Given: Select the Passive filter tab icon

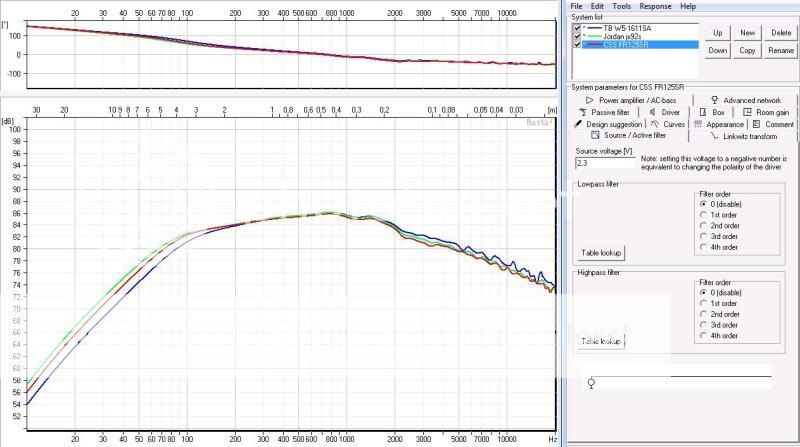Looking at the screenshot, I should click(x=580, y=112).
